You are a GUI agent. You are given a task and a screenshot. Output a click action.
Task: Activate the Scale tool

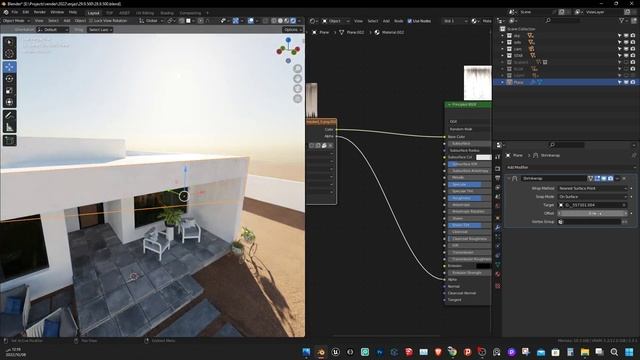click(9, 91)
